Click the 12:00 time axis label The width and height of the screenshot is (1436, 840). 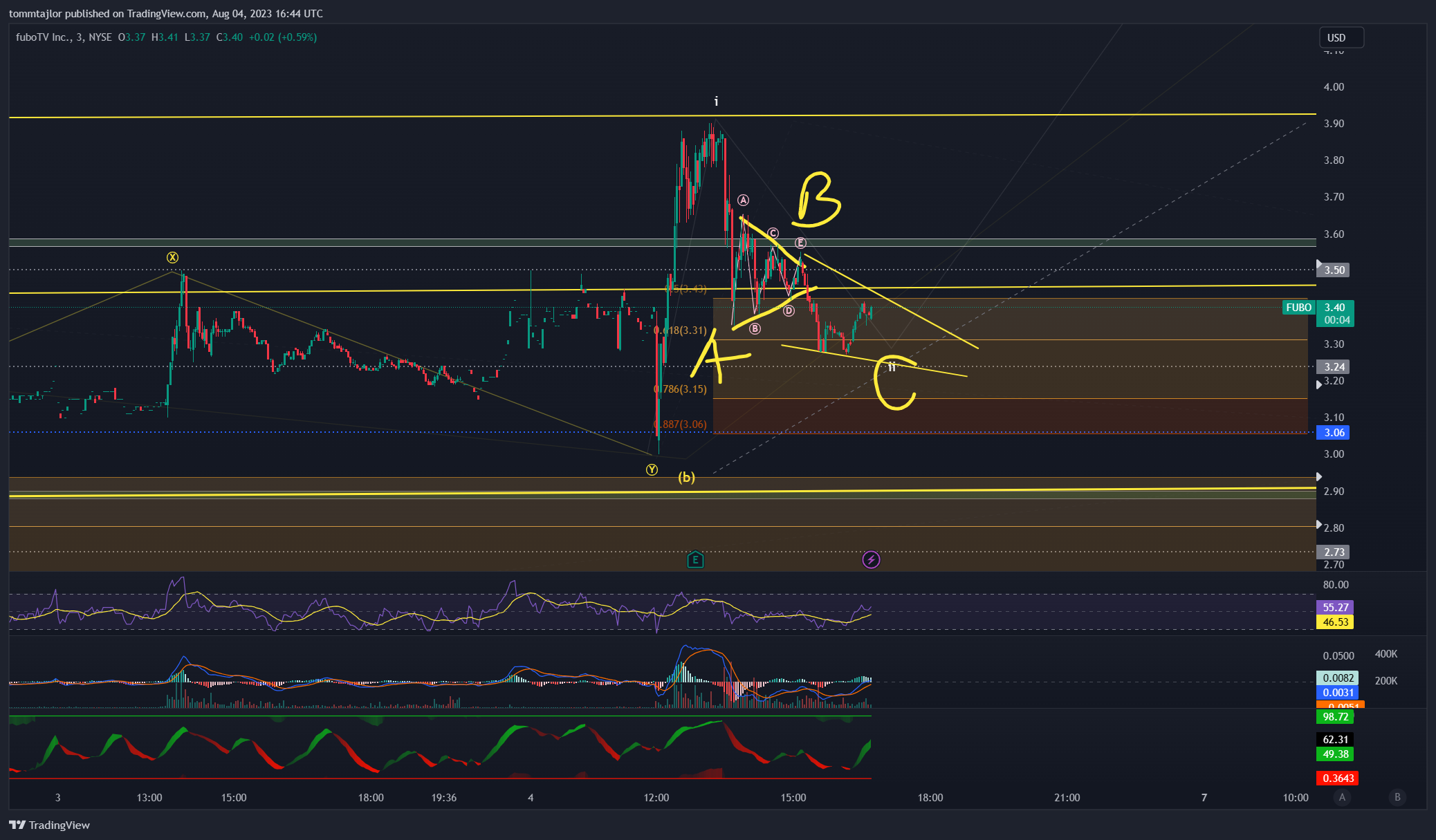coord(656,797)
